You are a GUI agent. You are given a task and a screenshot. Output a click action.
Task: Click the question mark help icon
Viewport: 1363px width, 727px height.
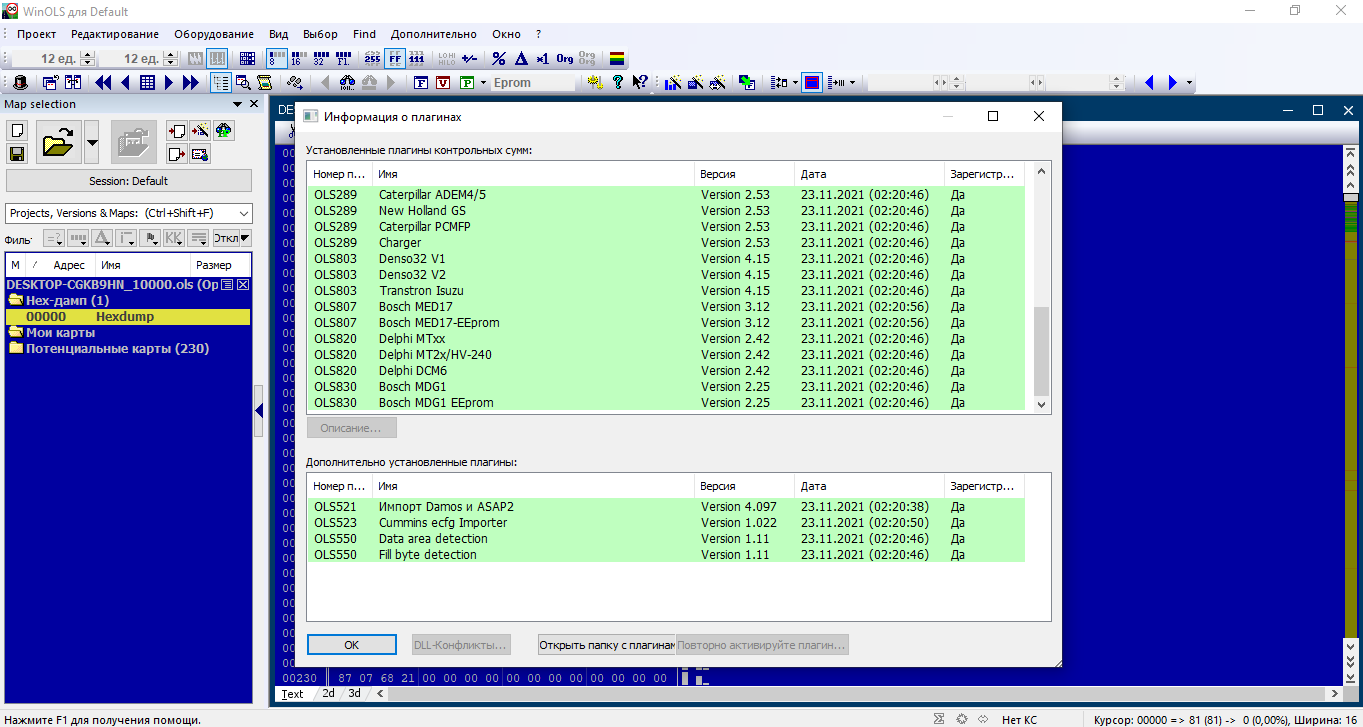click(x=618, y=83)
